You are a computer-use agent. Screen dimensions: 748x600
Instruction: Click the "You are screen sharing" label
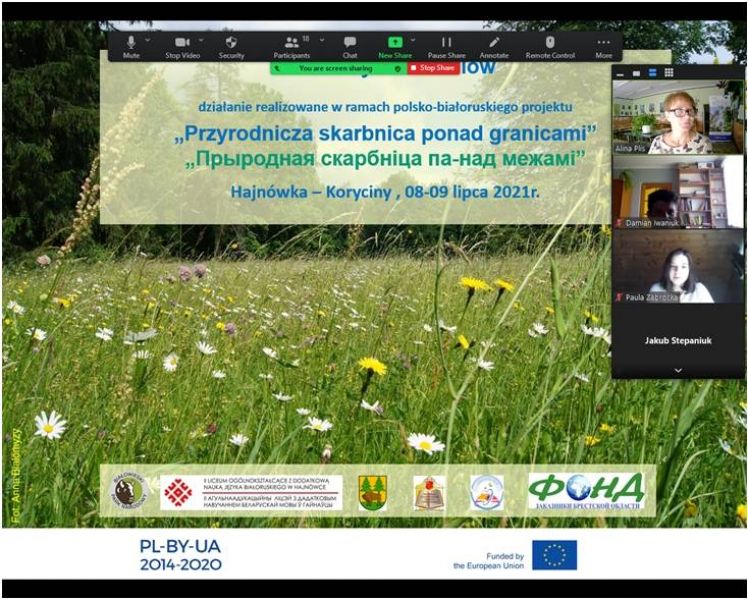coord(335,68)
